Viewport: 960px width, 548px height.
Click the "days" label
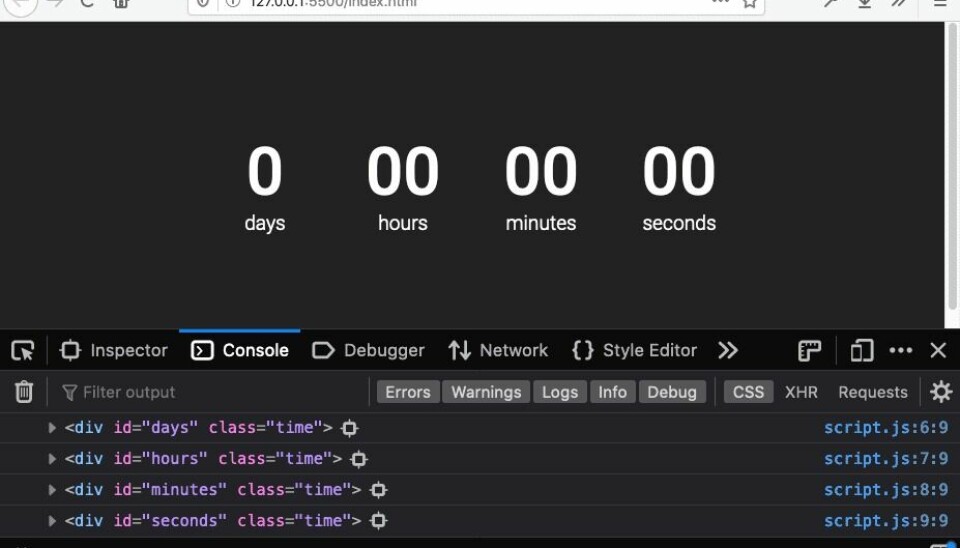click(x=264, y=223)
